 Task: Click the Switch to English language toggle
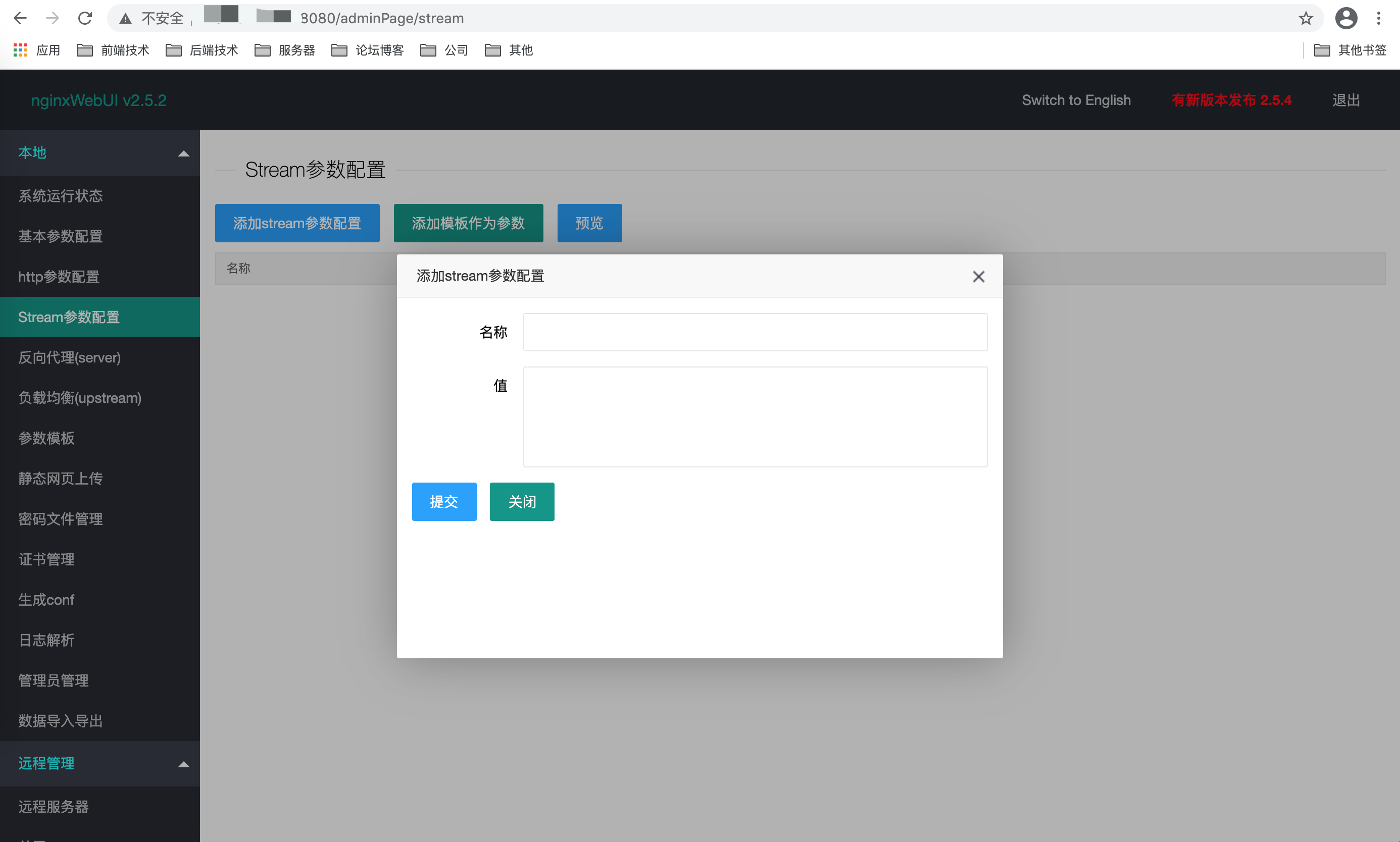pos(1076,100)
